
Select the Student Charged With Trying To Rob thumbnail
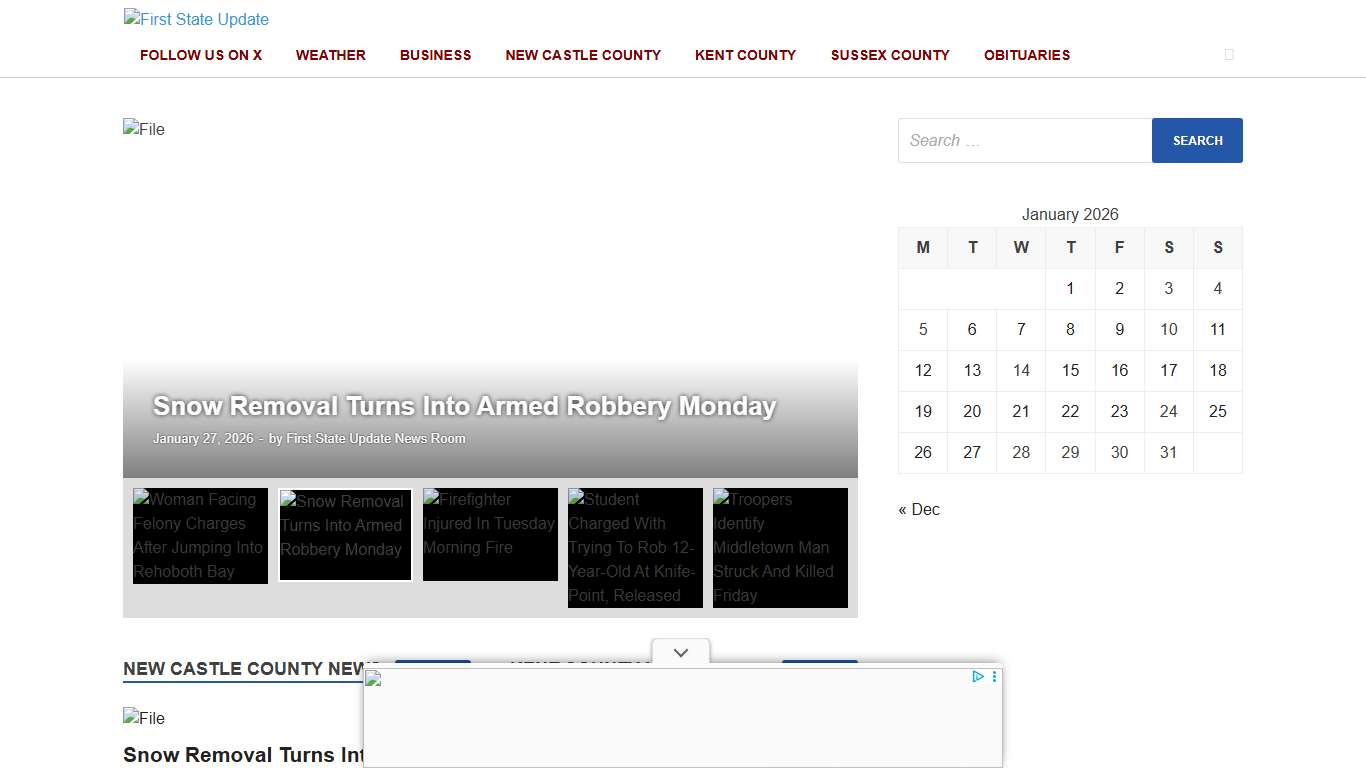635,548
